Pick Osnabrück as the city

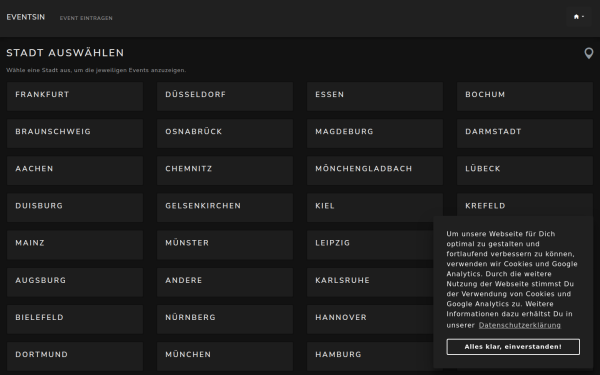[225, 134]
